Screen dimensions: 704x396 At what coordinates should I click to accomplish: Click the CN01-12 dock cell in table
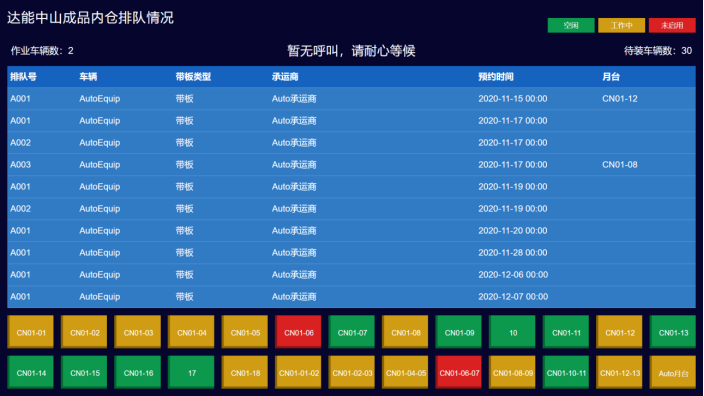[620, 99]
